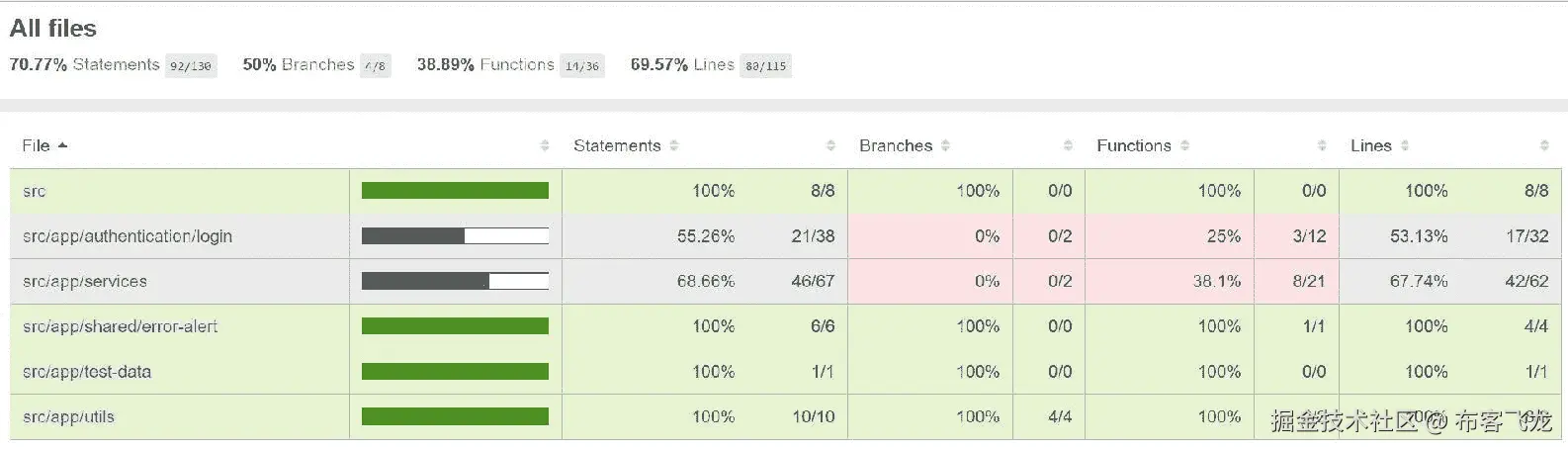Click sort arrows above functions fraction column
This screenshot has width=1568, height=450.
(1322, 145)
